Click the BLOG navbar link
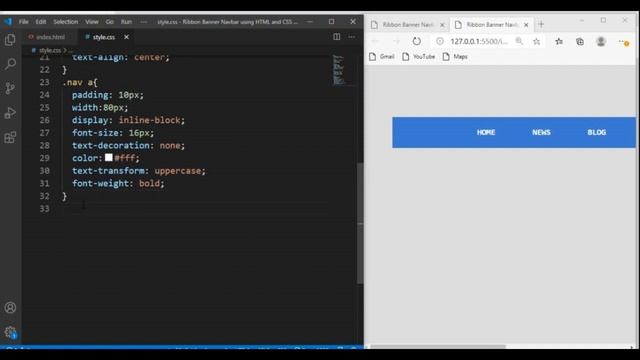This screenshot has height=360, width=640. (596, 133)
